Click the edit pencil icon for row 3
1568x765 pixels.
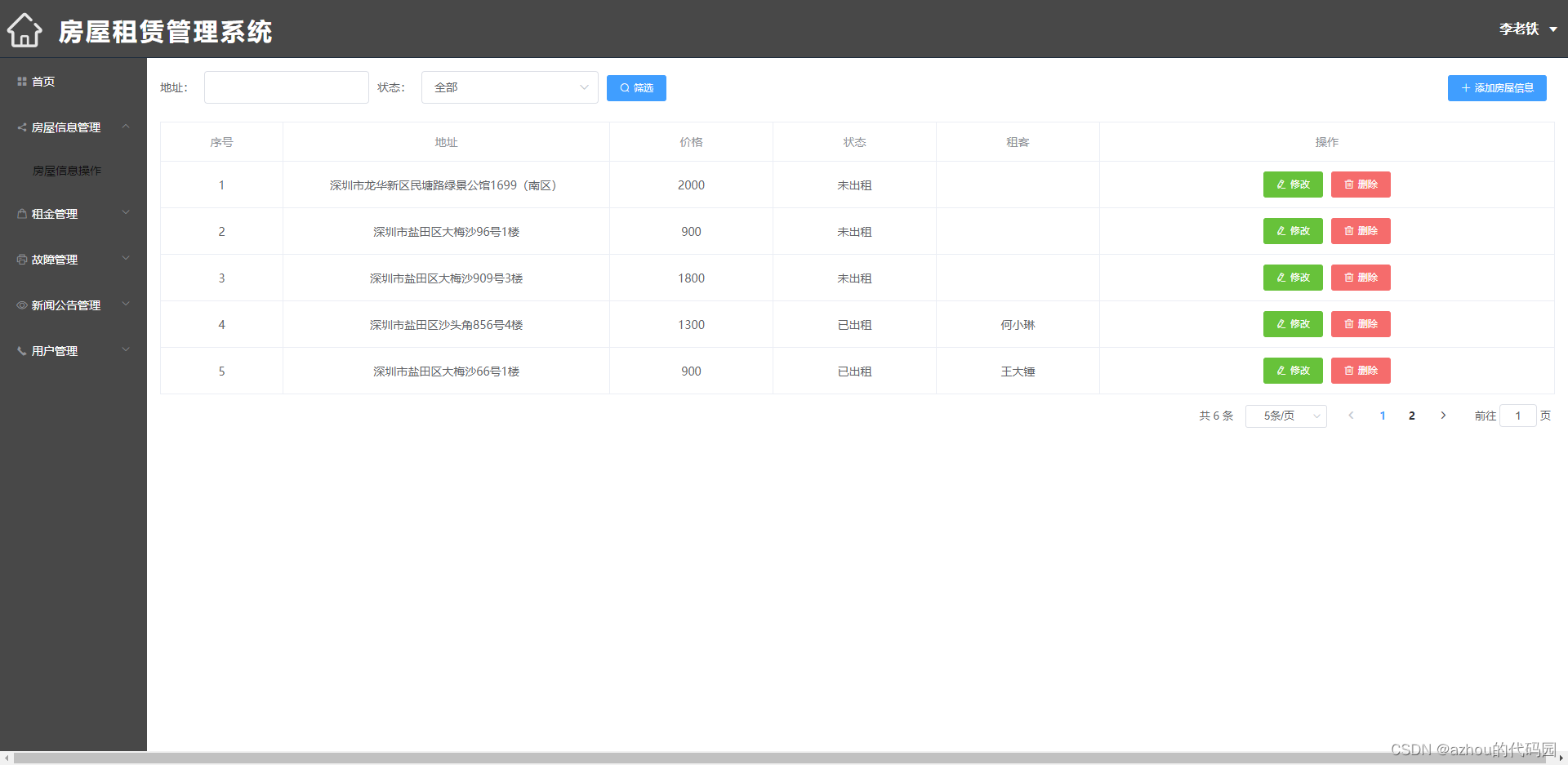[x=1281, y=278]
